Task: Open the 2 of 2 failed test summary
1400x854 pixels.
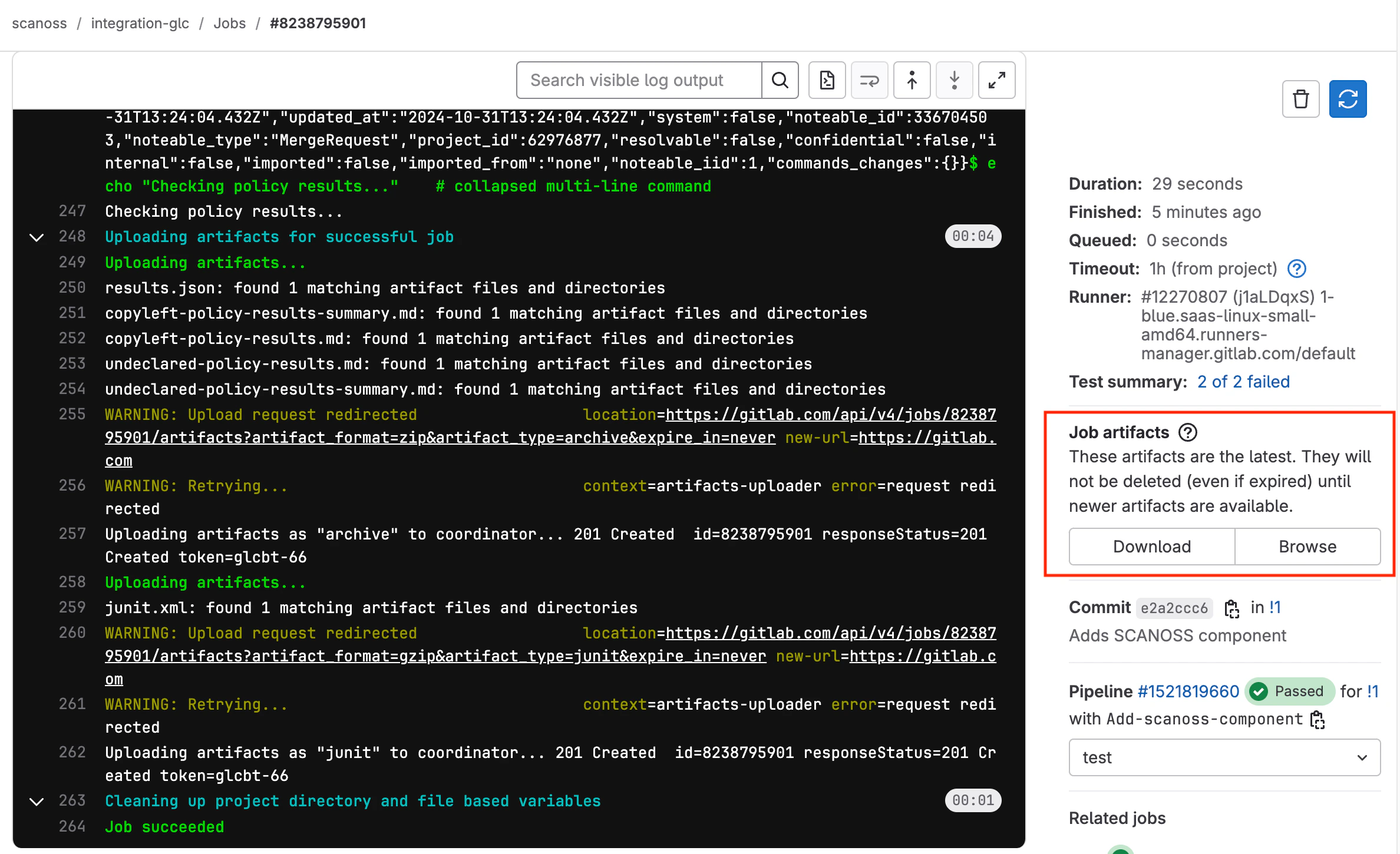Action: click(x=1242, y=382)
